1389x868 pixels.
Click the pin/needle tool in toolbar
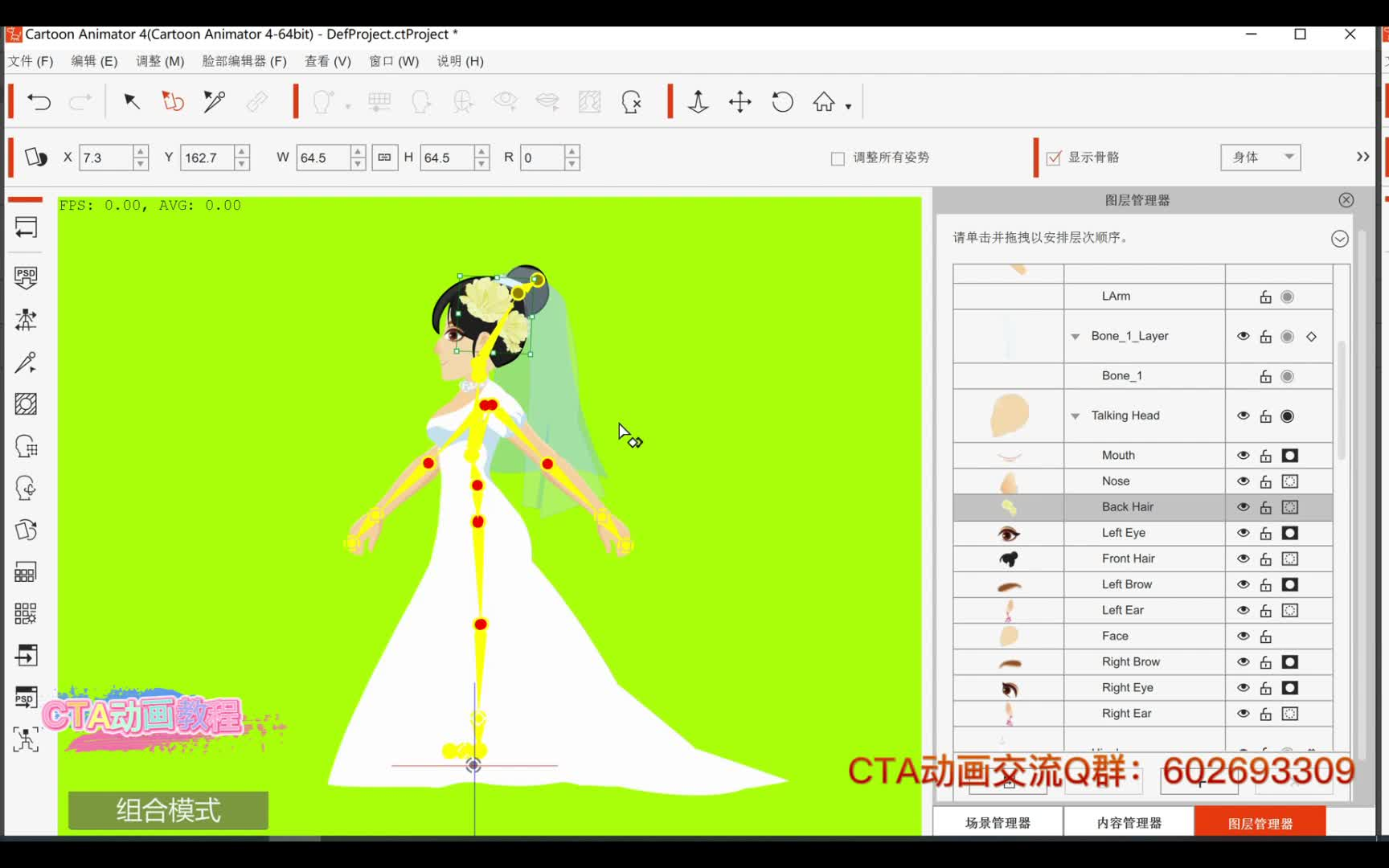213,101
